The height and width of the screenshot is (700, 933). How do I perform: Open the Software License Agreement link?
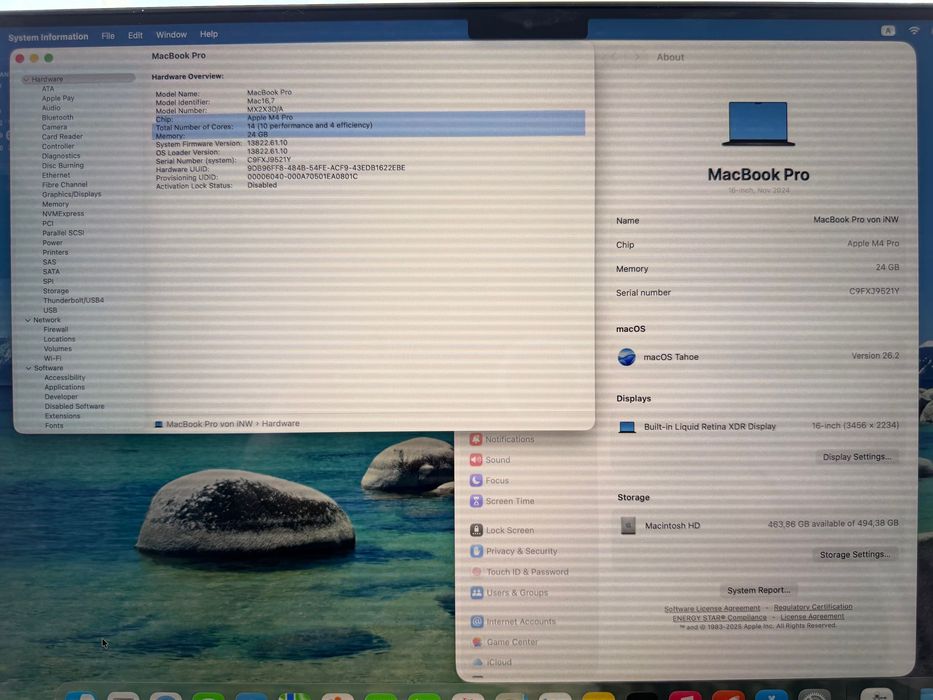(712, 608)
